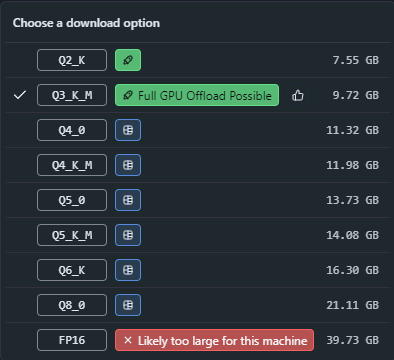Screen dimensions: 394x360
Task: Click the blue chip icon beside Q8_0
Action: pyautogui.click(x=128, y=305)
